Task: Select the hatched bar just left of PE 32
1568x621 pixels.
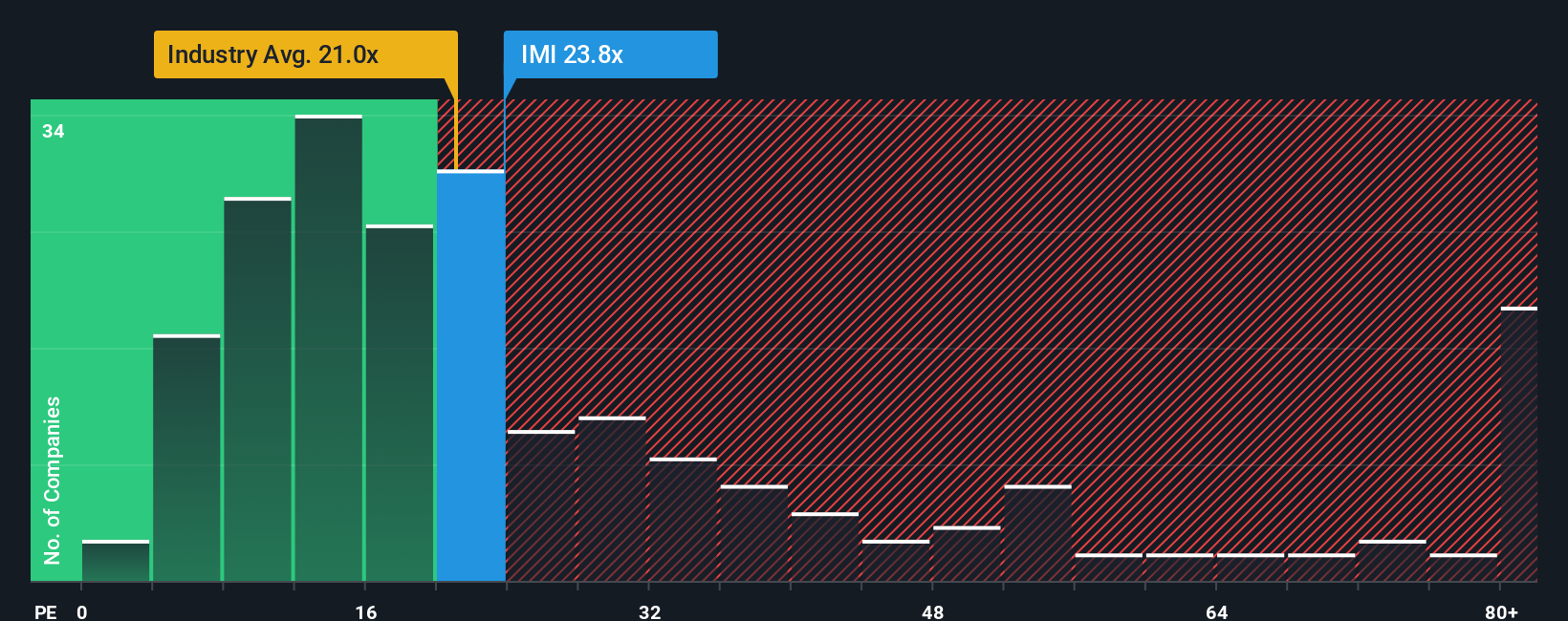Action: tap(612, 499)
